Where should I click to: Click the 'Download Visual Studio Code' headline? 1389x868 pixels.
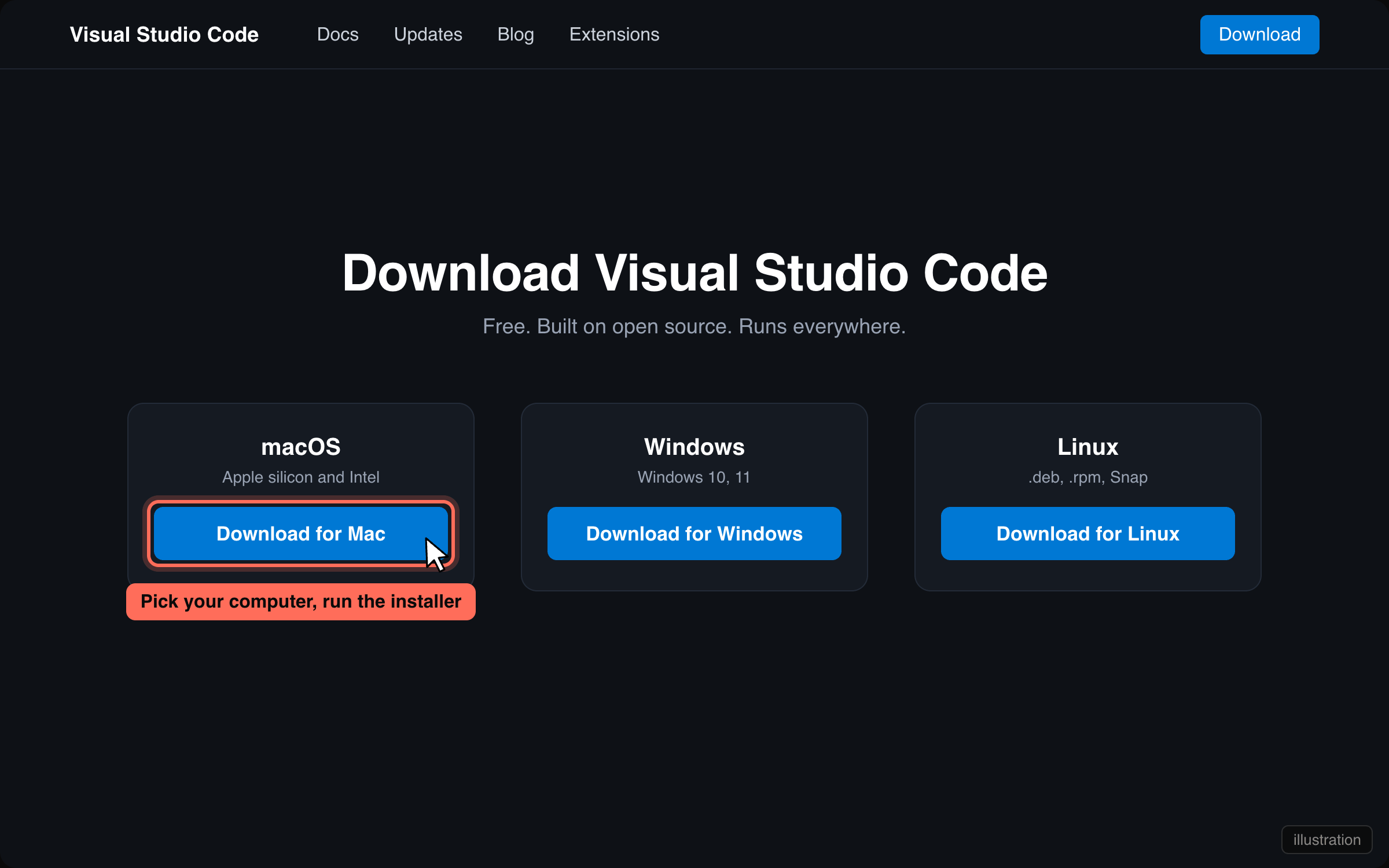tap(694, 273)
